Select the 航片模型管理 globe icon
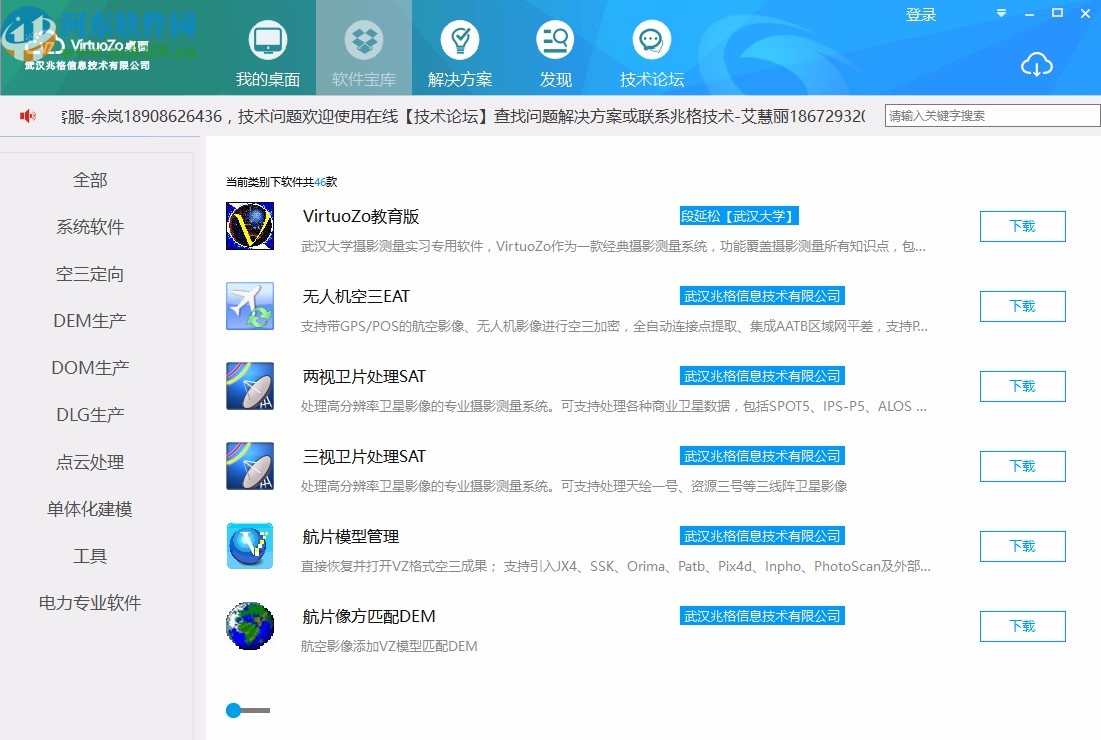This screenshot has height=740, width=1101. pyautogui.click(x=249, y=545)
